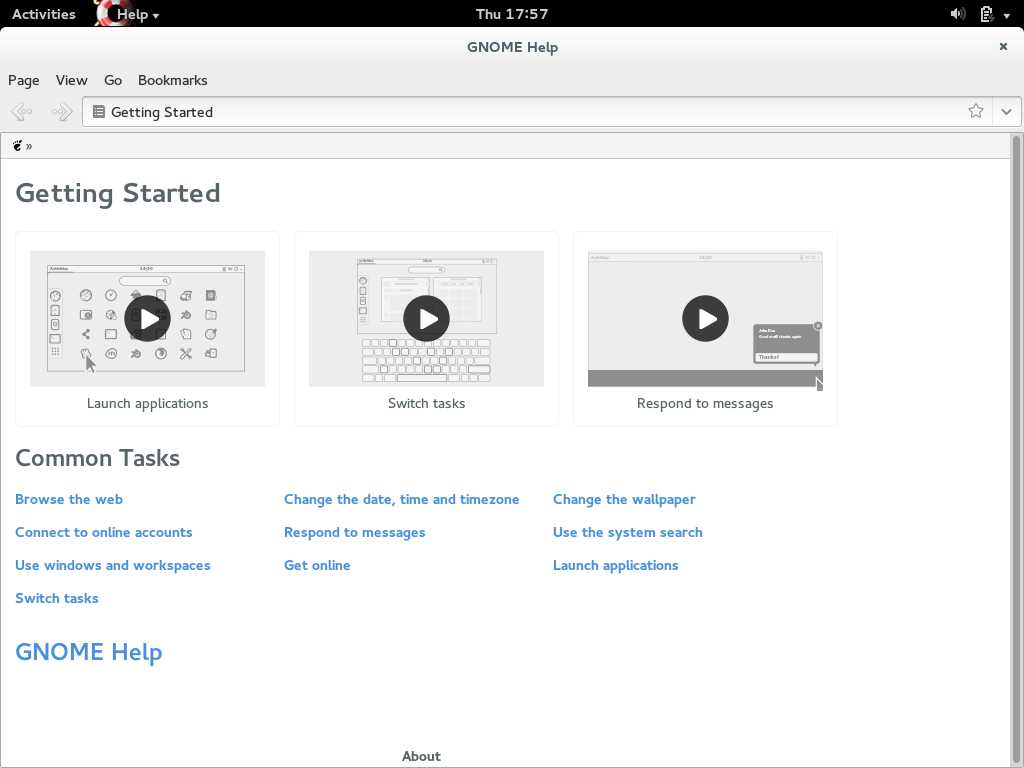Viewport: 1024px width, 768px height.
Task: Open the View menu
Action: point(71,80)
